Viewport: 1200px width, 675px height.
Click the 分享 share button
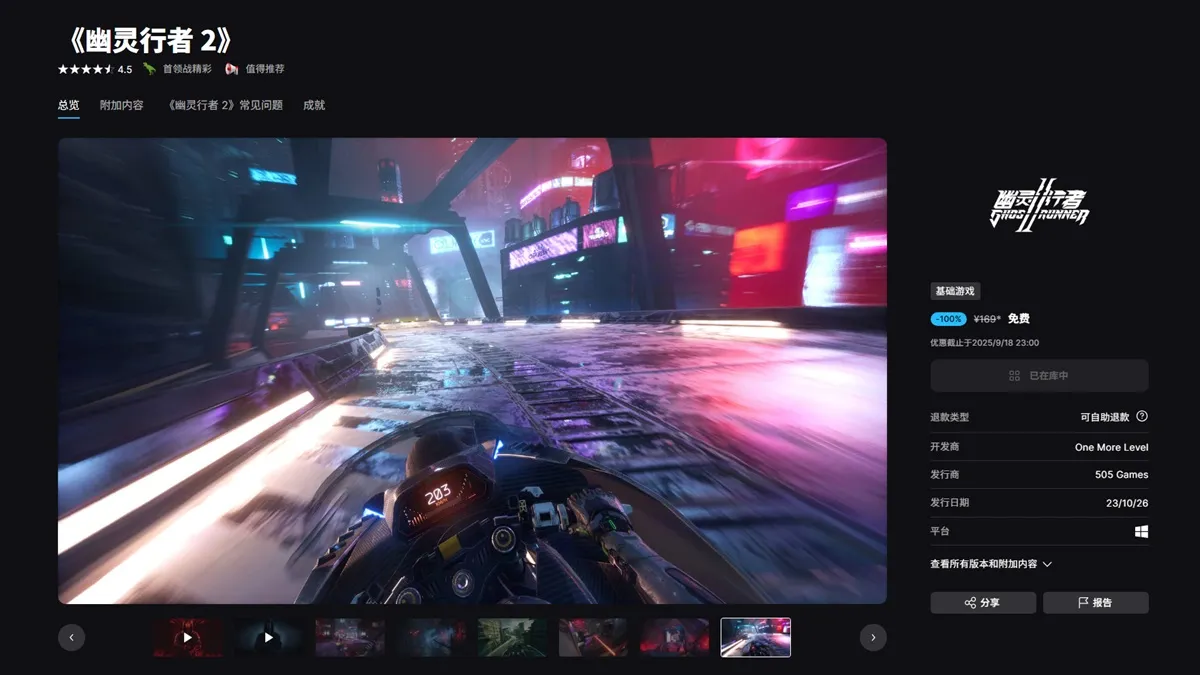coord(983,603)
